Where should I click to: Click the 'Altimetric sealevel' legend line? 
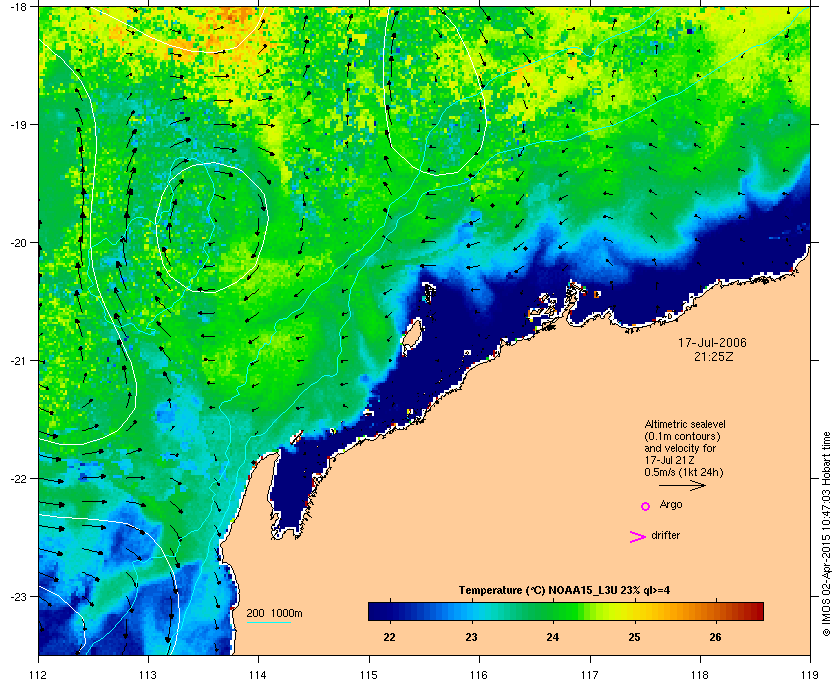tap(685, 424)
